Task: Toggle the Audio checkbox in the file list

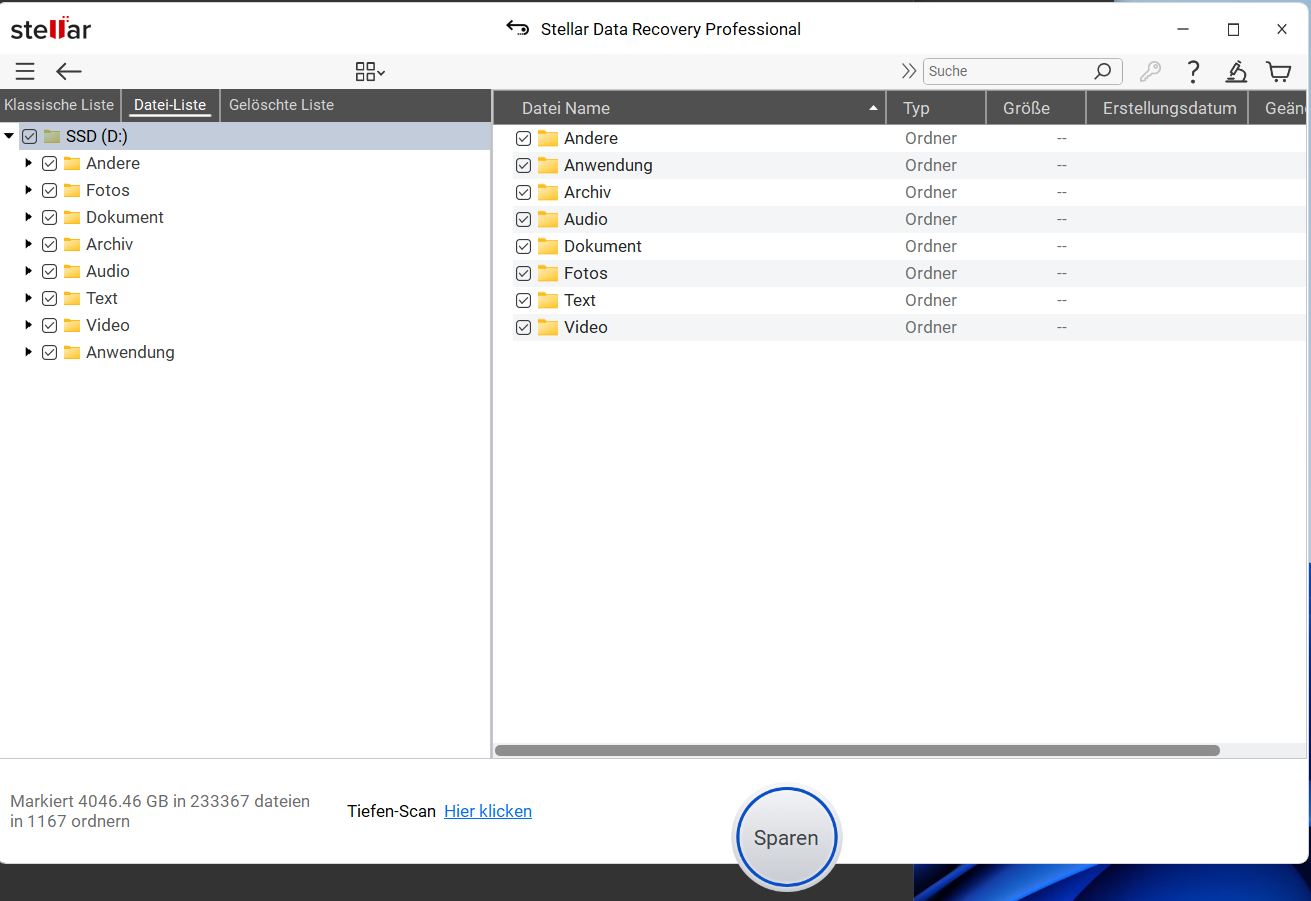Action: [x=523, y=219]
